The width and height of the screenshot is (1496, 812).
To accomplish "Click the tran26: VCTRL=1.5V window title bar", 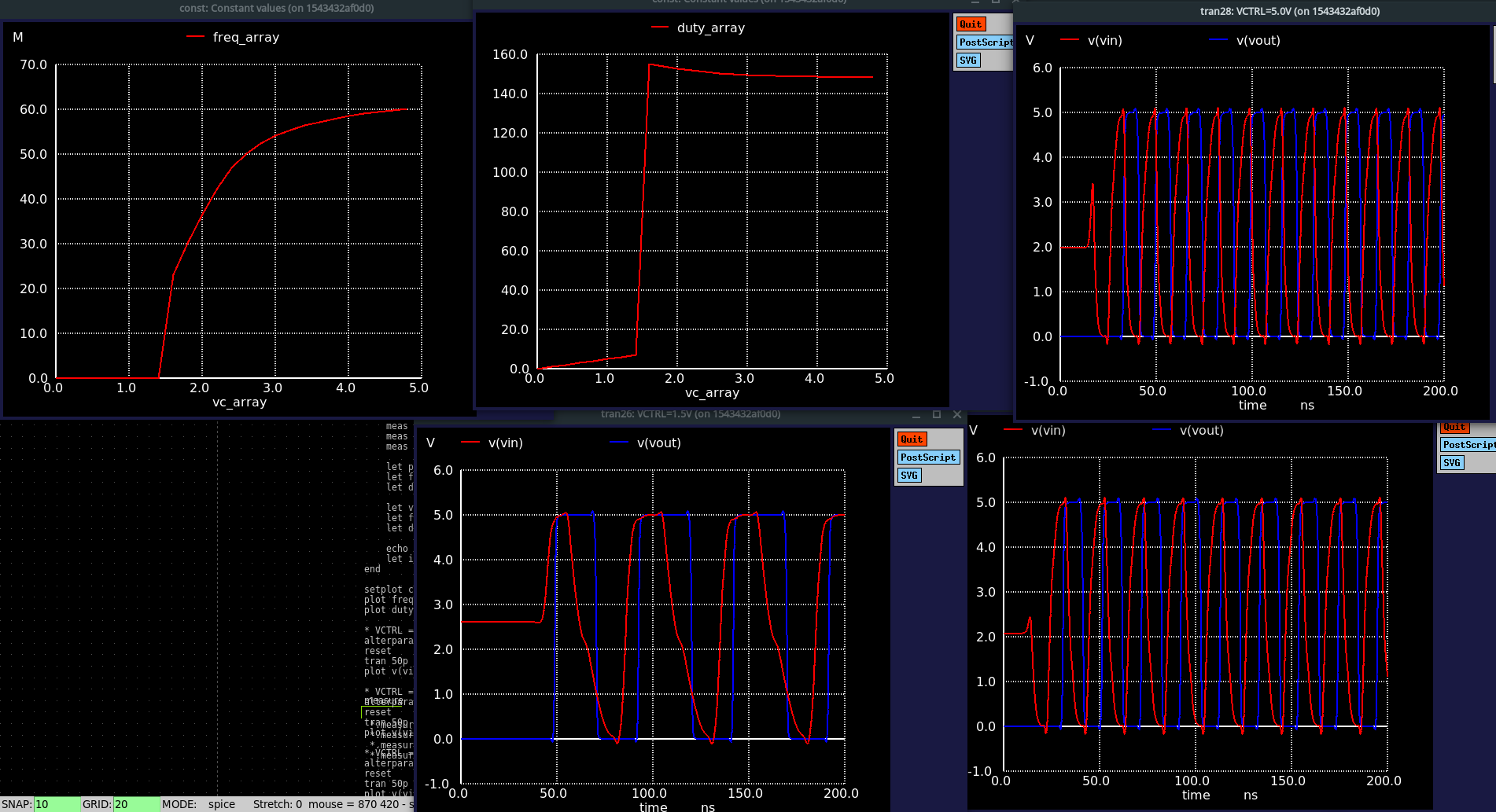I will click(691, 414).
